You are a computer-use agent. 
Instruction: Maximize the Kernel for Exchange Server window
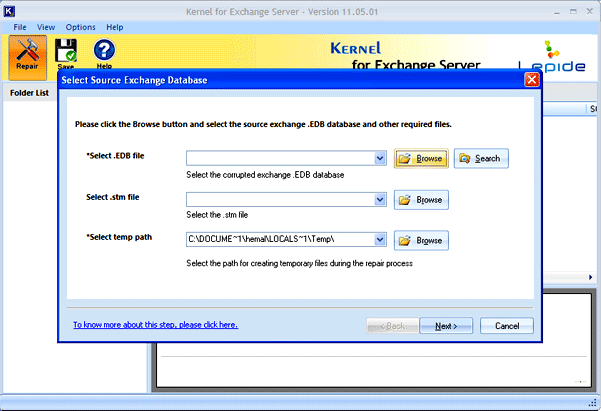coord(573,12)
